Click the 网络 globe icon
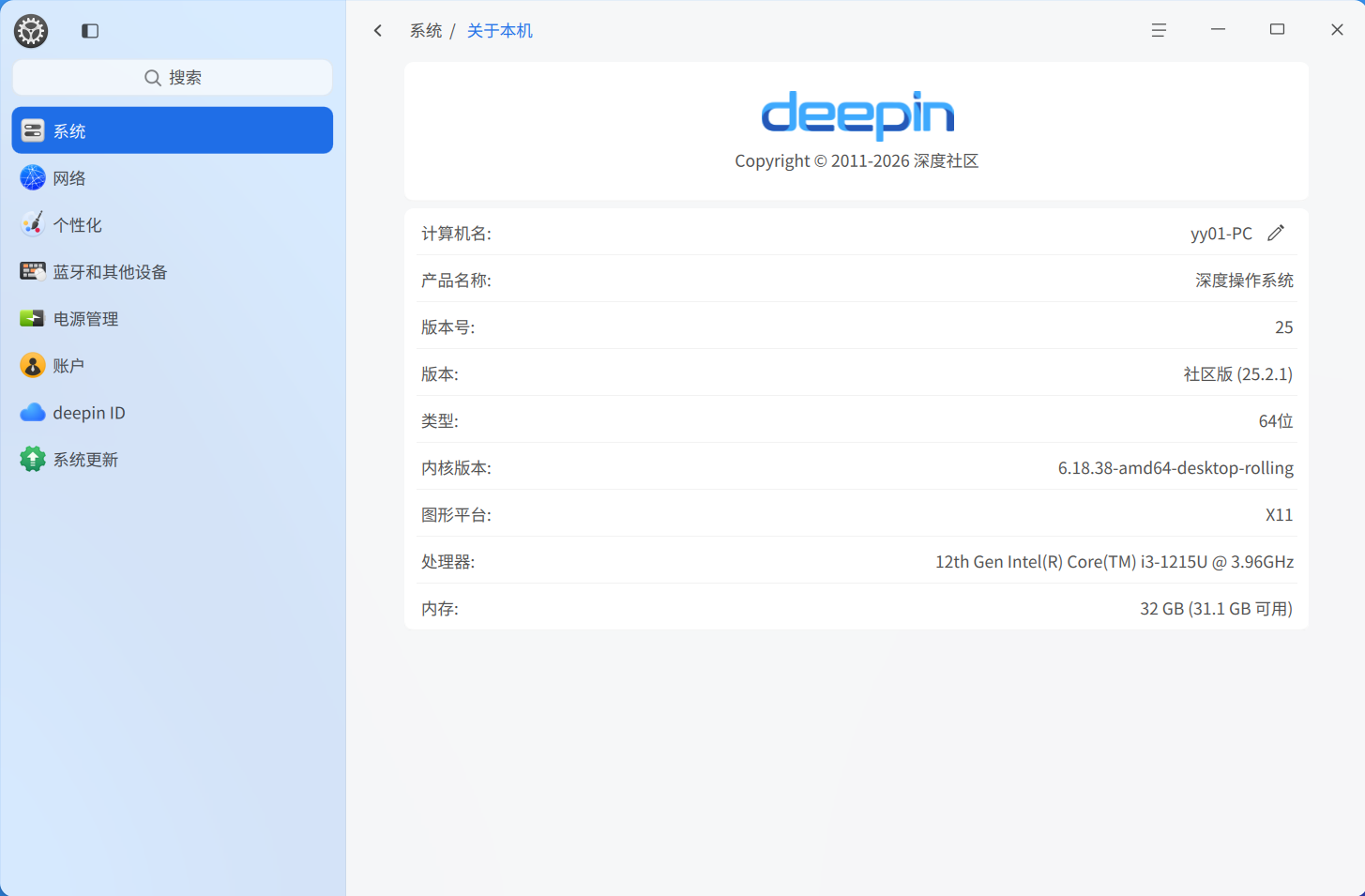The image size is (1365, 896). tap(33, 177)
